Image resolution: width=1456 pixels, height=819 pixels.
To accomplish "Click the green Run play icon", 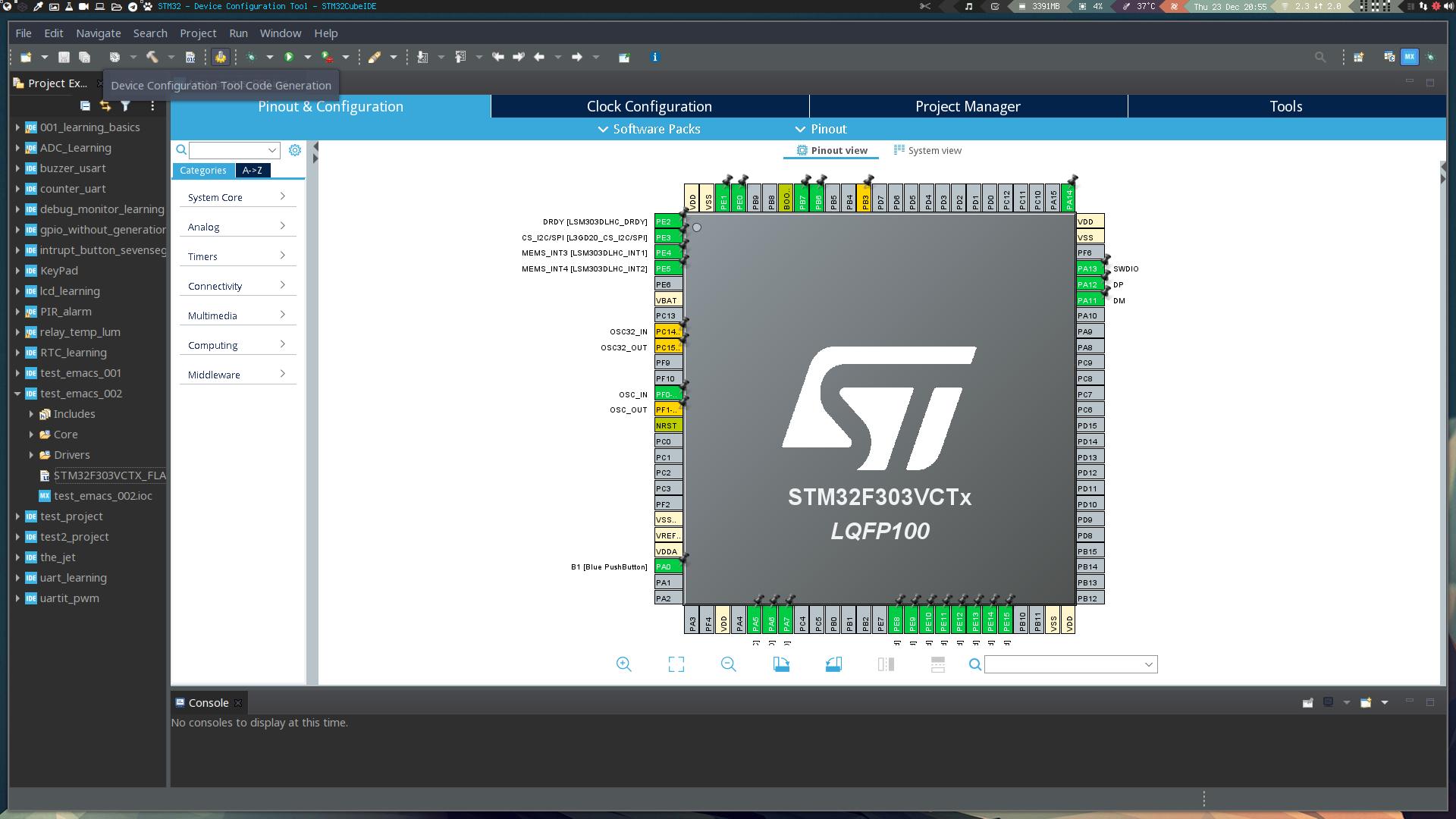I will pos(289,57).
